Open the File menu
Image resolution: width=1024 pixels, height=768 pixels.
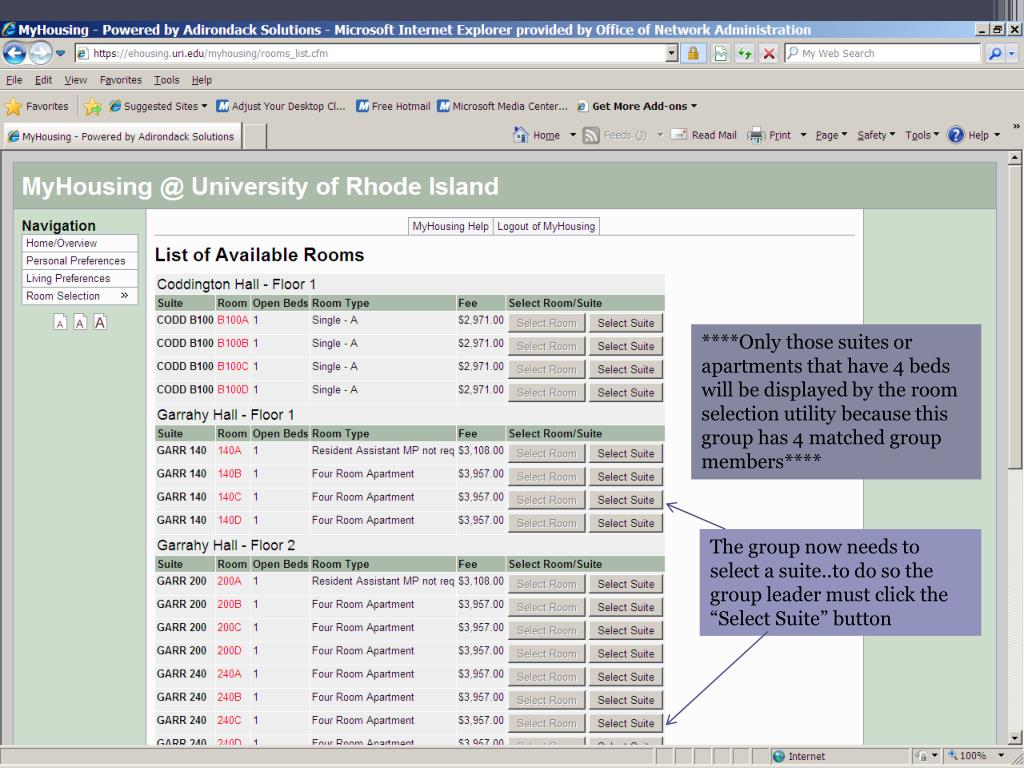14,80
